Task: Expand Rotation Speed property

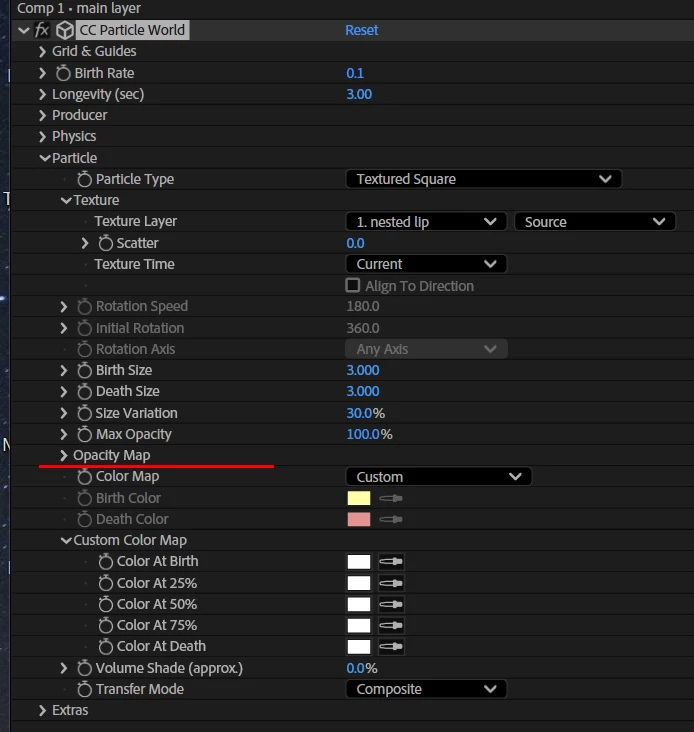Action: point(63,307)
